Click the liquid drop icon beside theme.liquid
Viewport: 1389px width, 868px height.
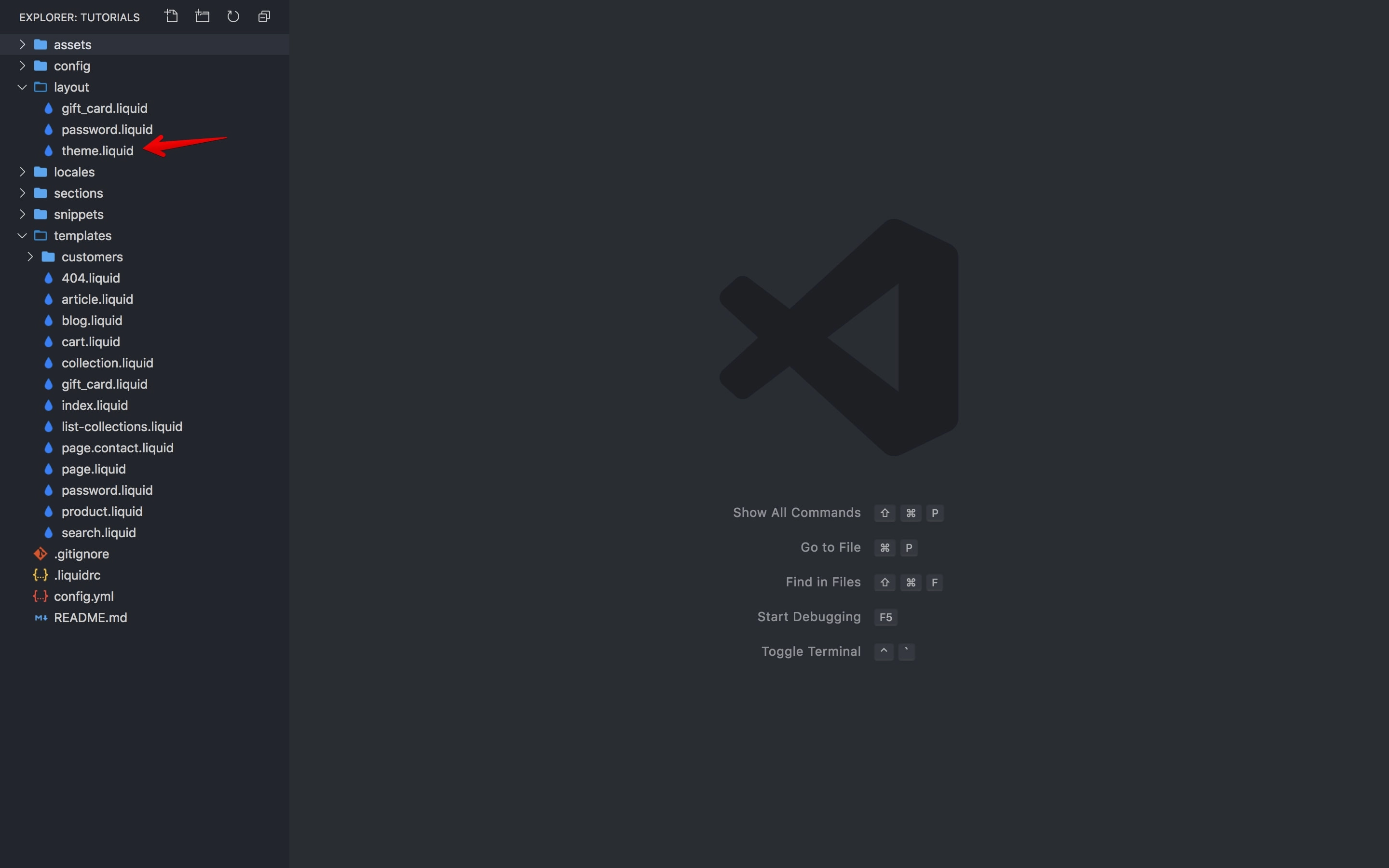pyautogui.click(x=49, y=150)
